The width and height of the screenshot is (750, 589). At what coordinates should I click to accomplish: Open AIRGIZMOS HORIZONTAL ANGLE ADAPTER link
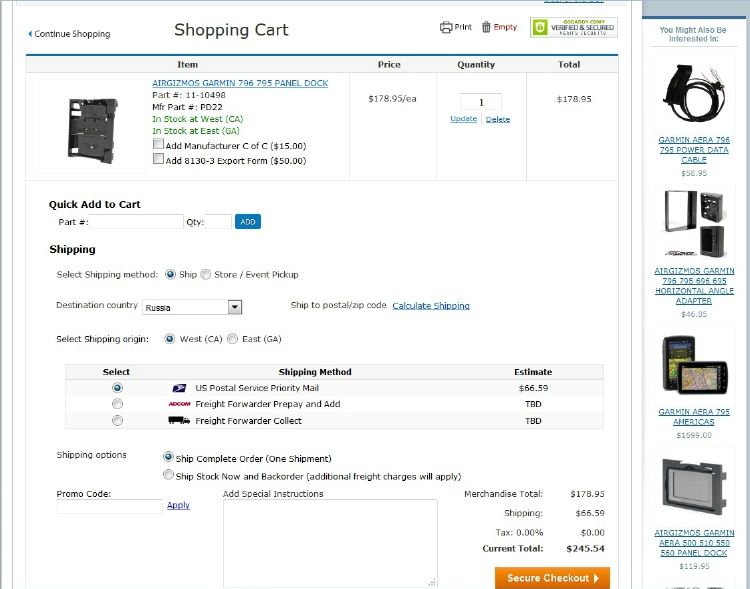tap(694, 286)
